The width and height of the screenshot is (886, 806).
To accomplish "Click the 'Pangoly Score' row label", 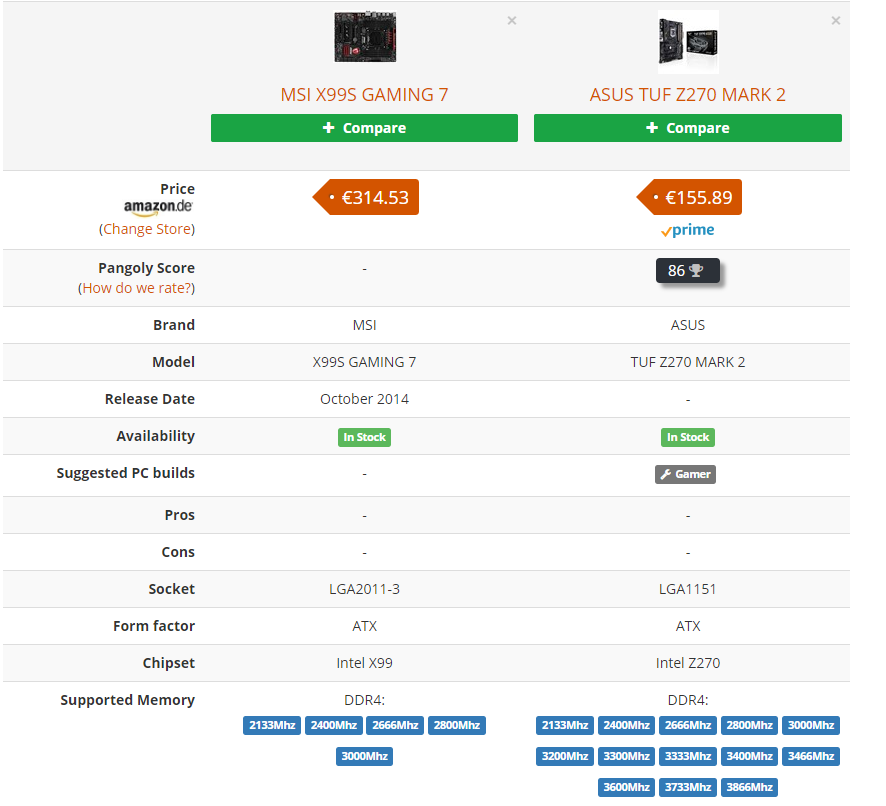I will (146, 268).
